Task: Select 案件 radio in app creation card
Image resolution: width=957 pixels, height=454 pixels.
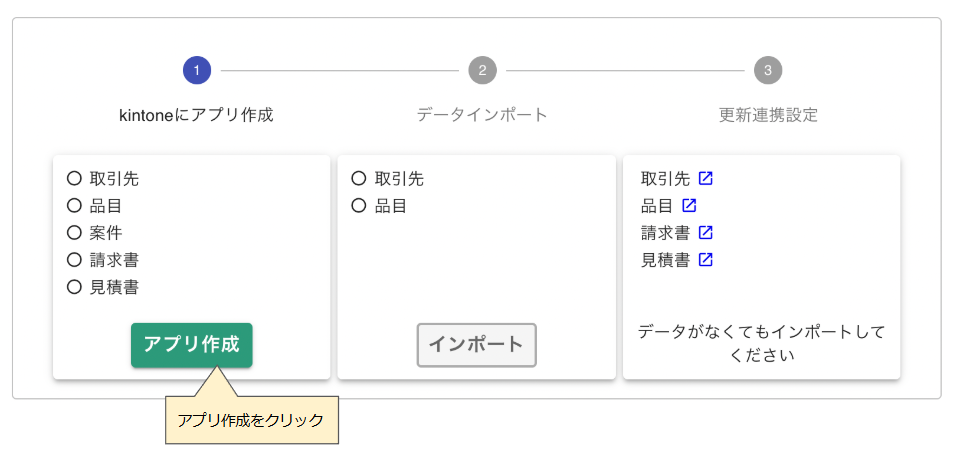Action: 74,232
